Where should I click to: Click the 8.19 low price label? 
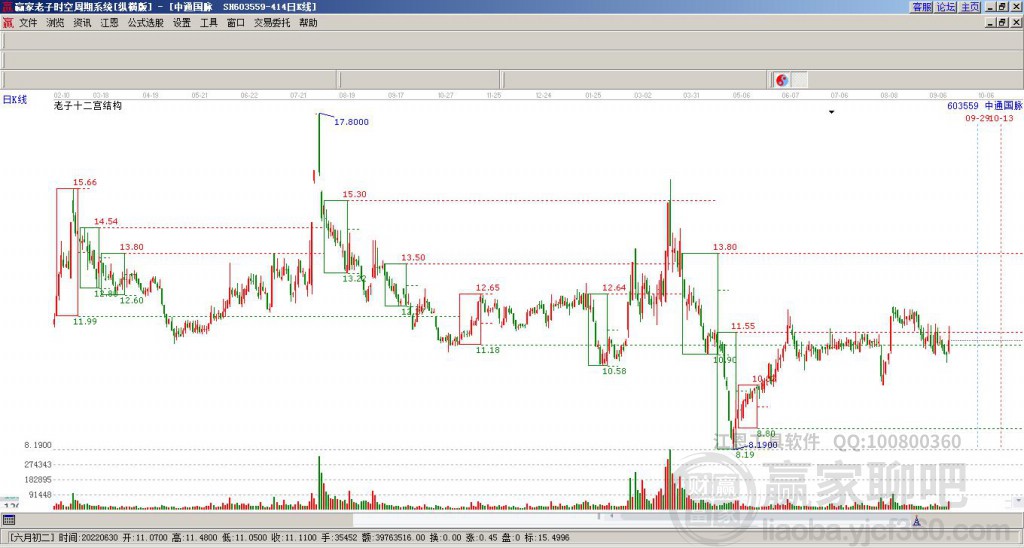coord(745,455)
